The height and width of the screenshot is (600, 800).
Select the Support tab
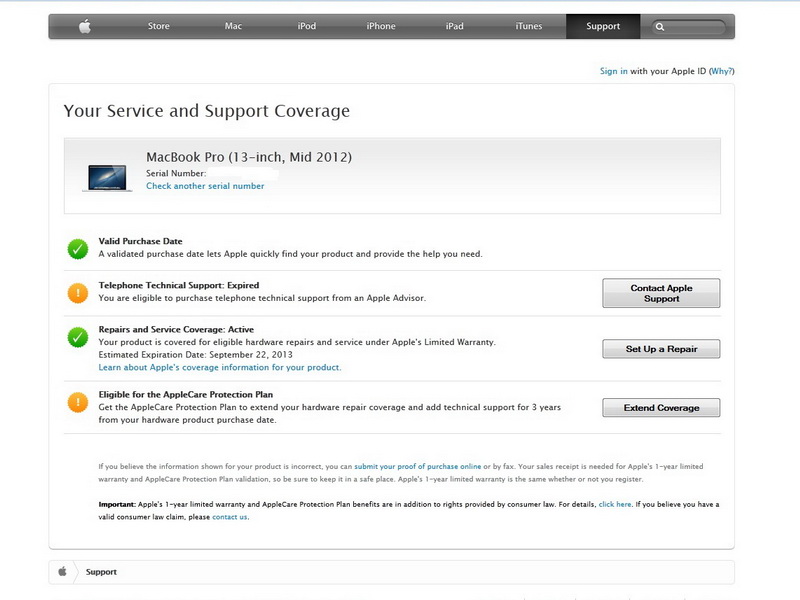point(603,26)
